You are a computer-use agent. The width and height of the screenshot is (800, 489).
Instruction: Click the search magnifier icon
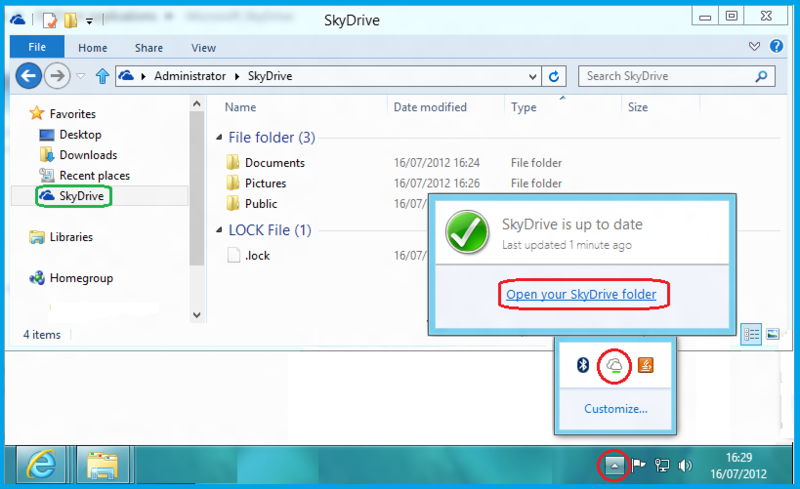click(x=761, y=76)
